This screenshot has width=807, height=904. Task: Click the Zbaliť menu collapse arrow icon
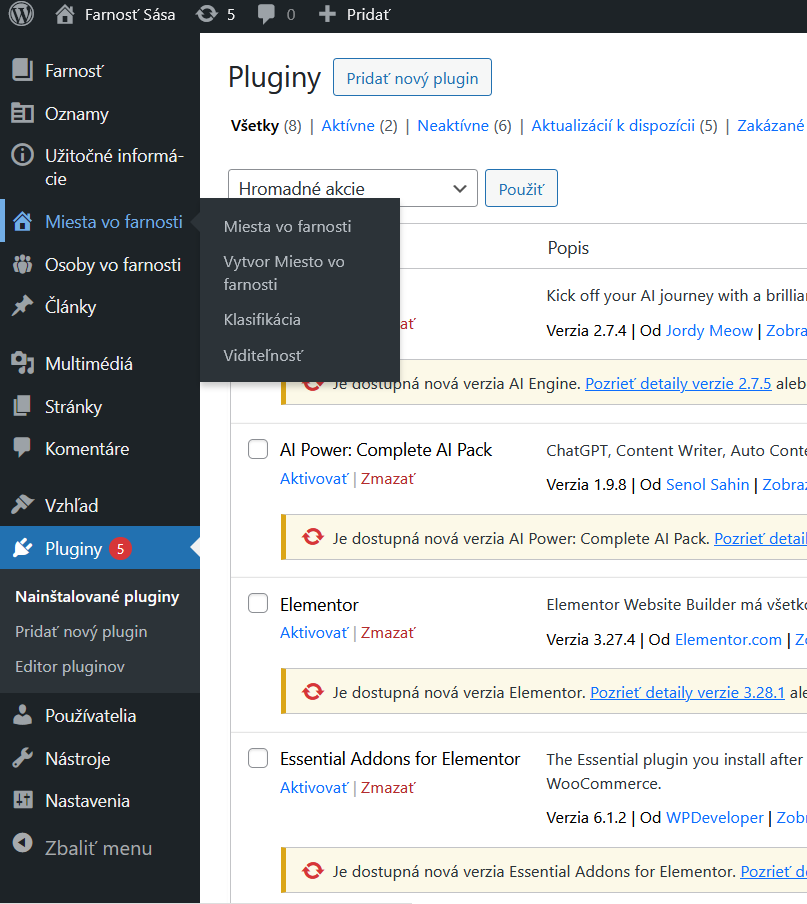click(22, 843)
